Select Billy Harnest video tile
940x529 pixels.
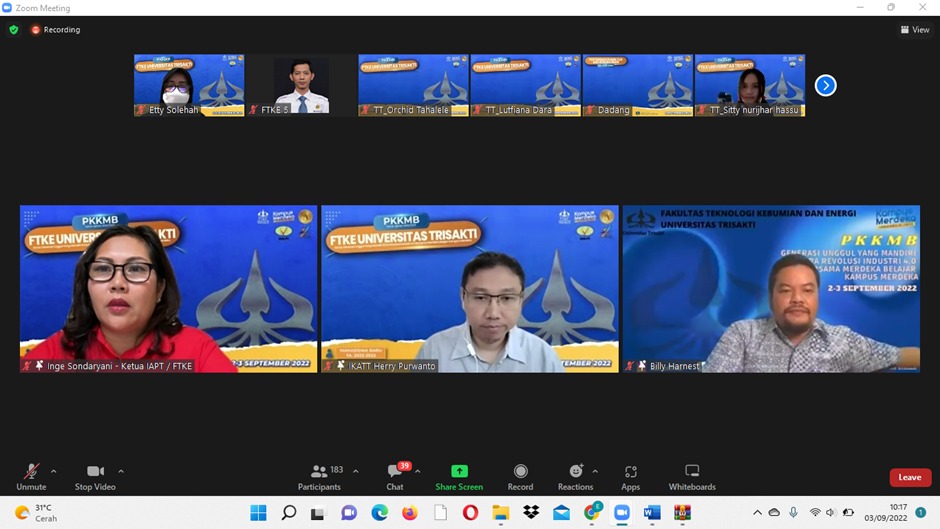[x=772, y=289]
